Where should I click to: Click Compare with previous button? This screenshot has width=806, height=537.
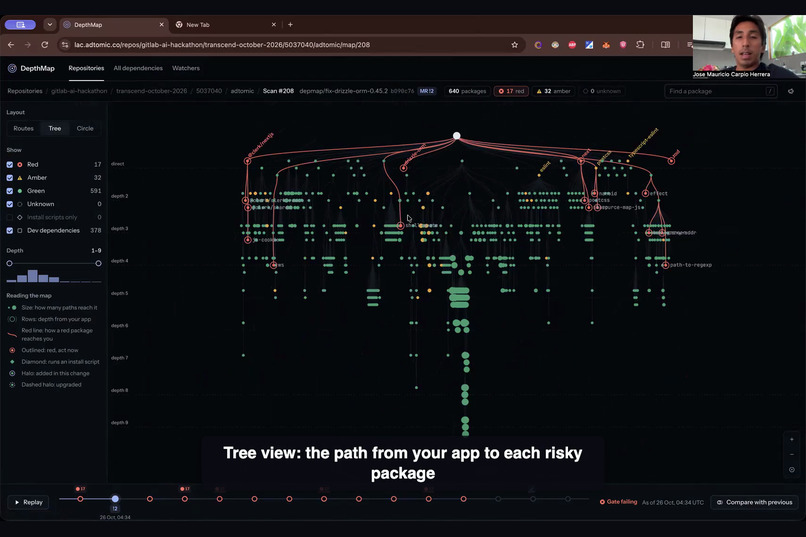coord(754,502)
